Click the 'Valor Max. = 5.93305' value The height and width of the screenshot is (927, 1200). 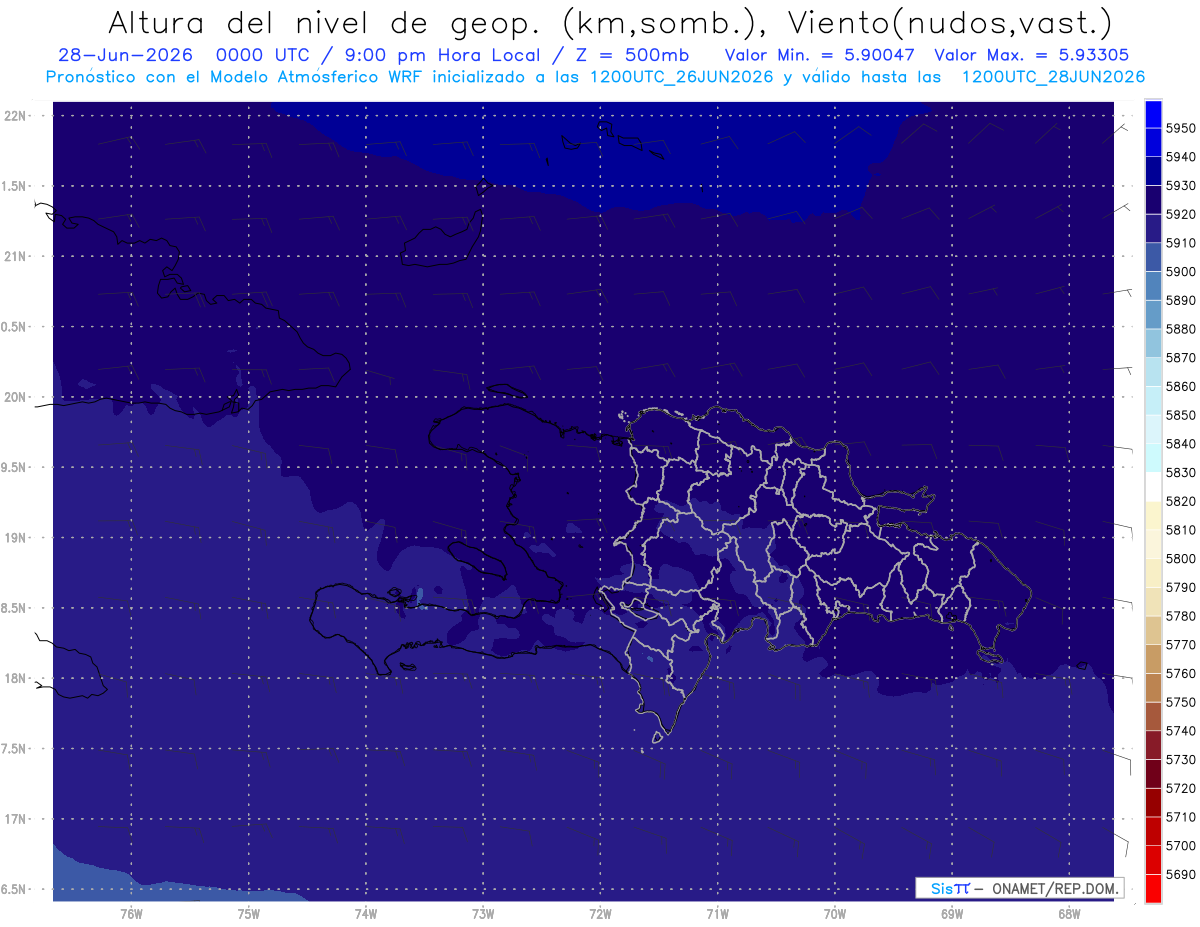[1032, 55]
